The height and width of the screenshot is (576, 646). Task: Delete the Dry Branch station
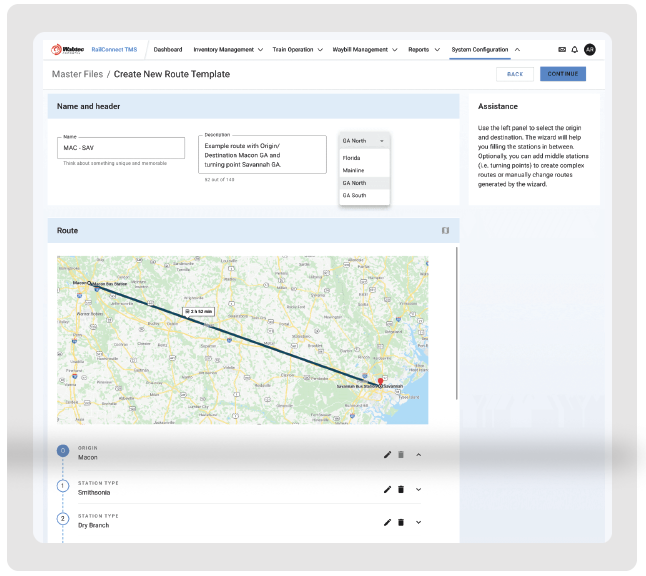(x=401, y=522)
